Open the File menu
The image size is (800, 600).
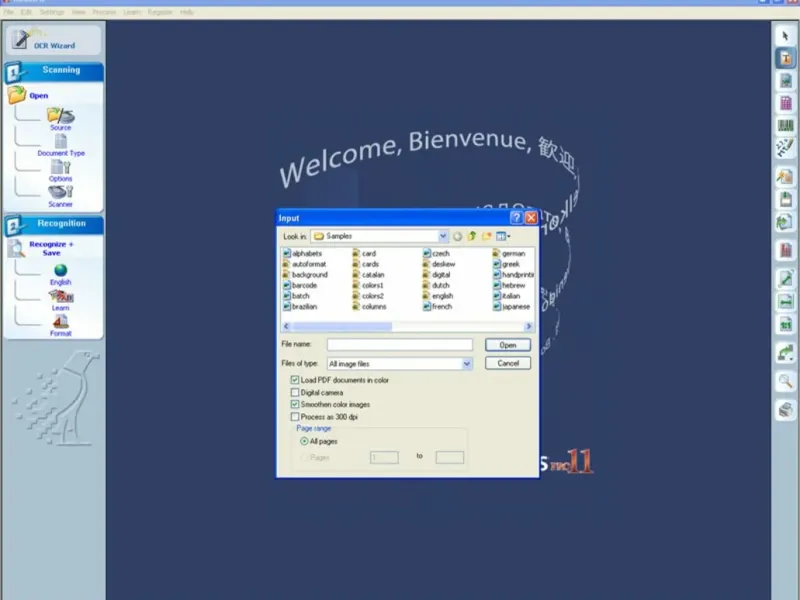click(9, 12)
